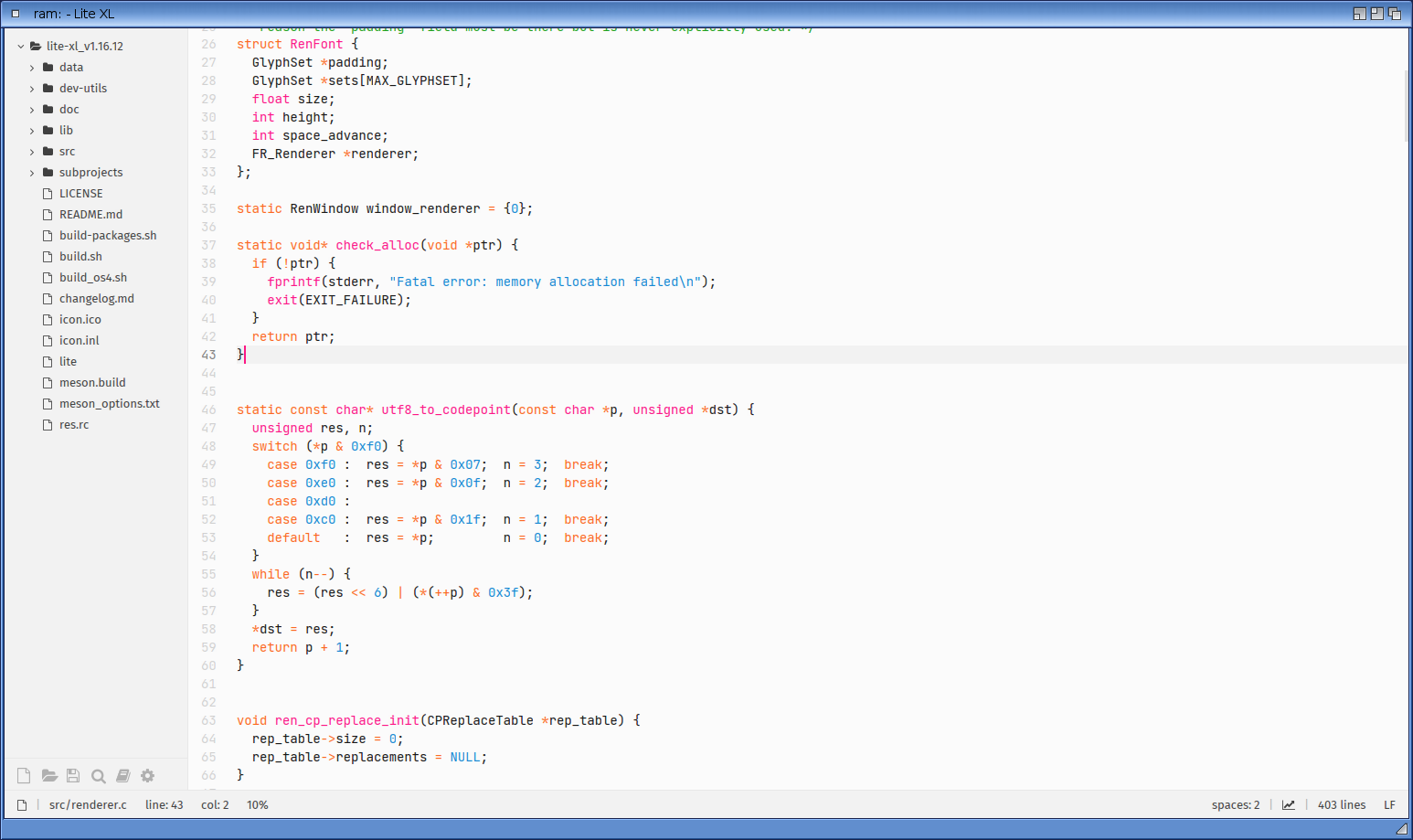Select the icon.ico file
This screenshot has height=840, width=1413.
(80, 320)
